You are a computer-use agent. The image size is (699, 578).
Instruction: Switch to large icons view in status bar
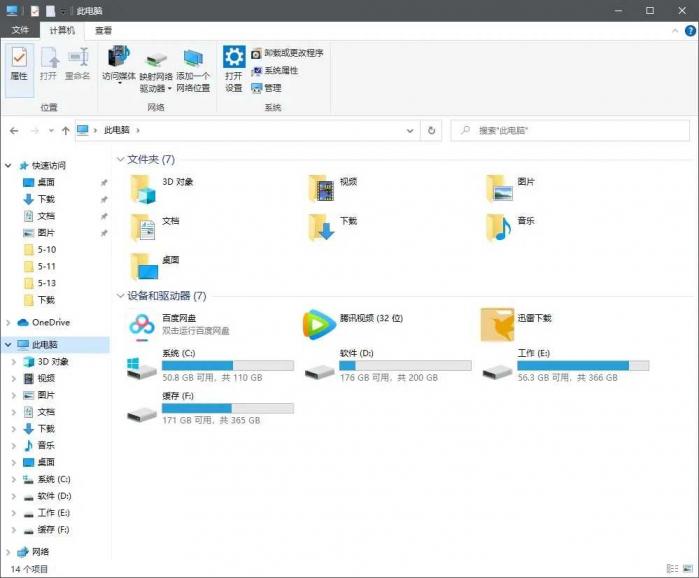(x=688, y=569)
